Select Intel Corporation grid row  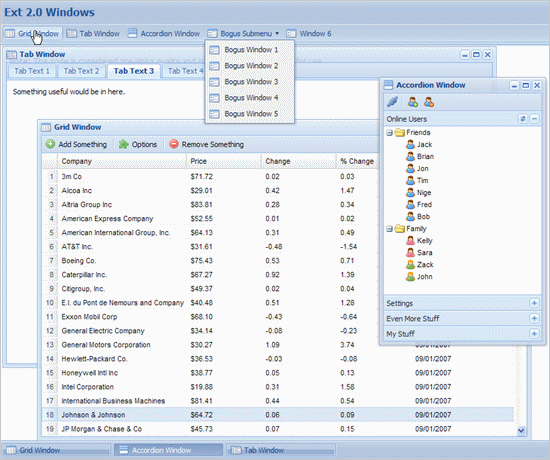[x=278, y=387]
